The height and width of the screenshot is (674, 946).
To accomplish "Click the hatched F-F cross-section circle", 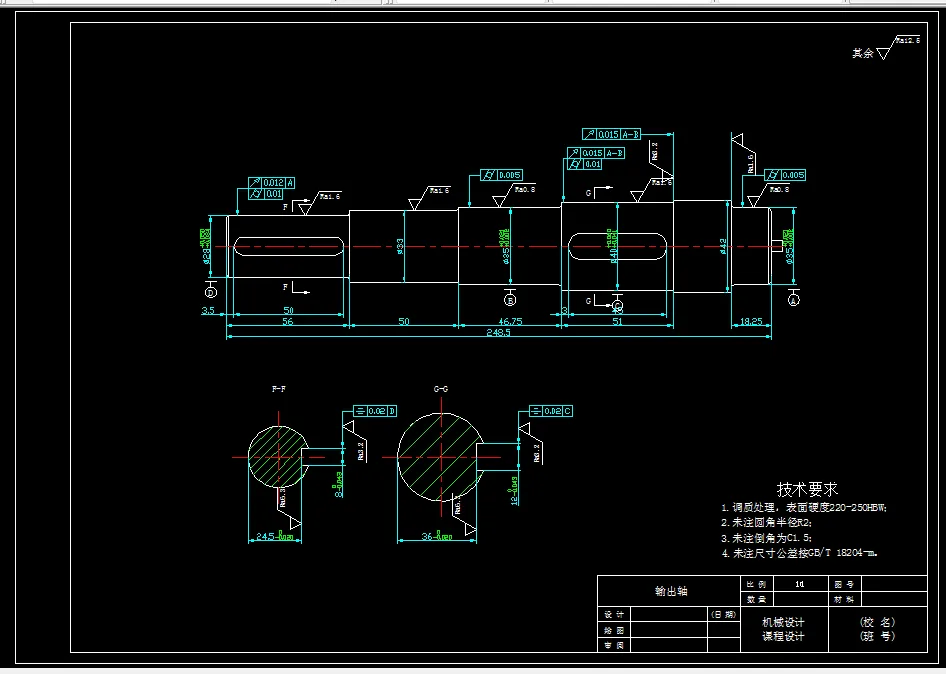I will point(278,457).
